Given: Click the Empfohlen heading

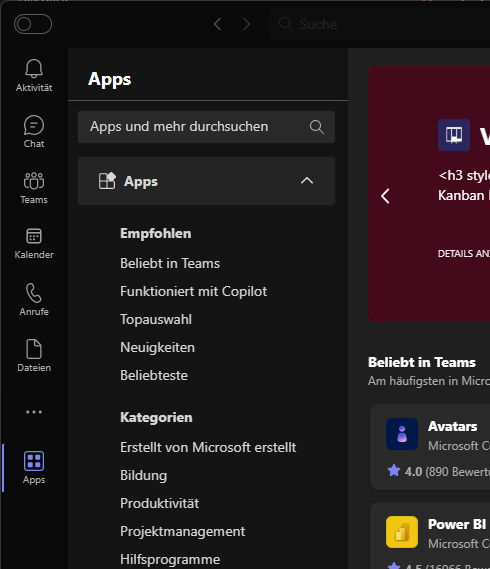Looking at the screenshot, I should click(155, 233).
